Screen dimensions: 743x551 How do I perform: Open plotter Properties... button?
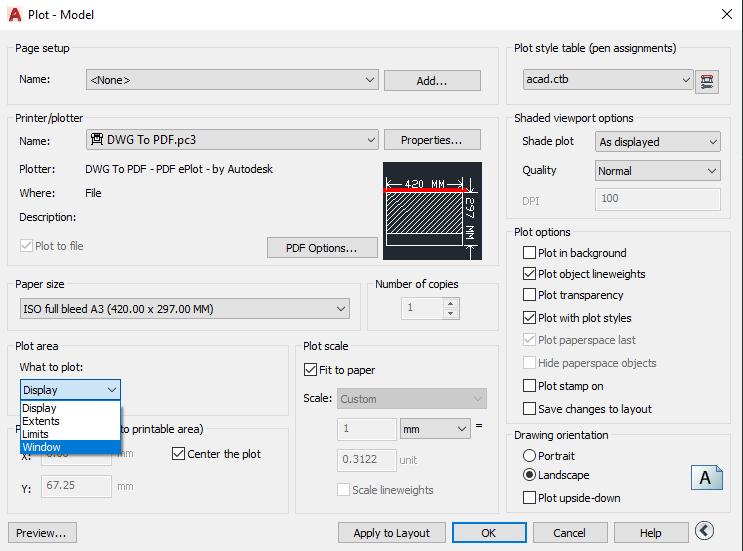(432, 140)
